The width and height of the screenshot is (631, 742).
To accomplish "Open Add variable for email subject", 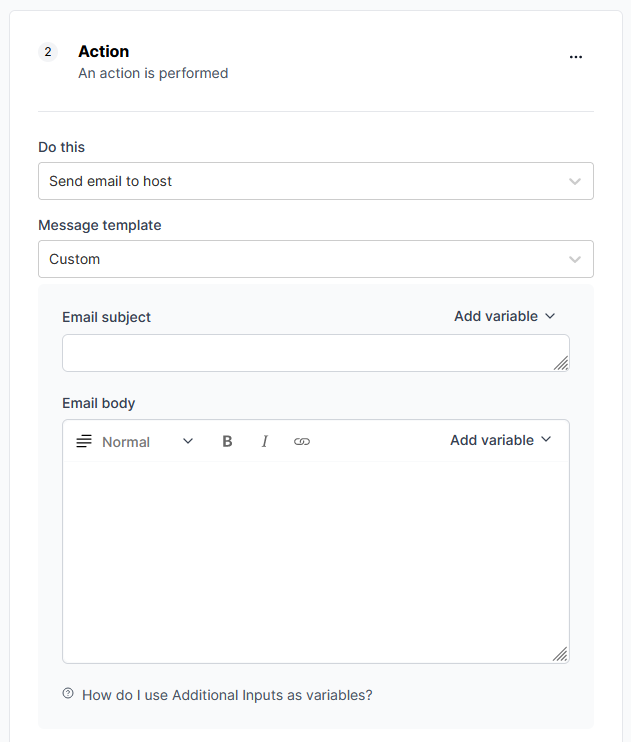I will click(505, 316).
